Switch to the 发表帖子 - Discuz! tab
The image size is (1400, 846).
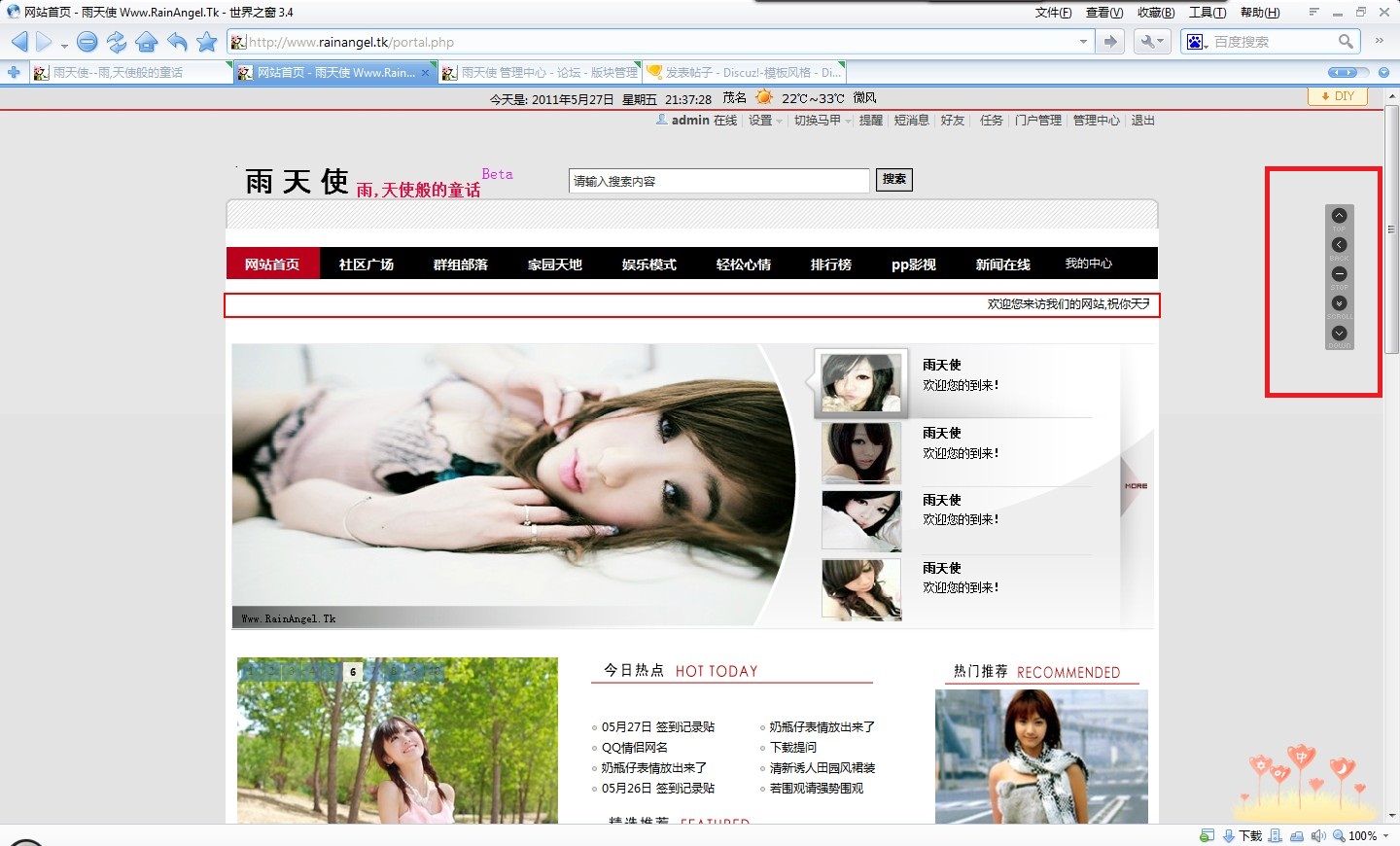[x=745, y=73]
